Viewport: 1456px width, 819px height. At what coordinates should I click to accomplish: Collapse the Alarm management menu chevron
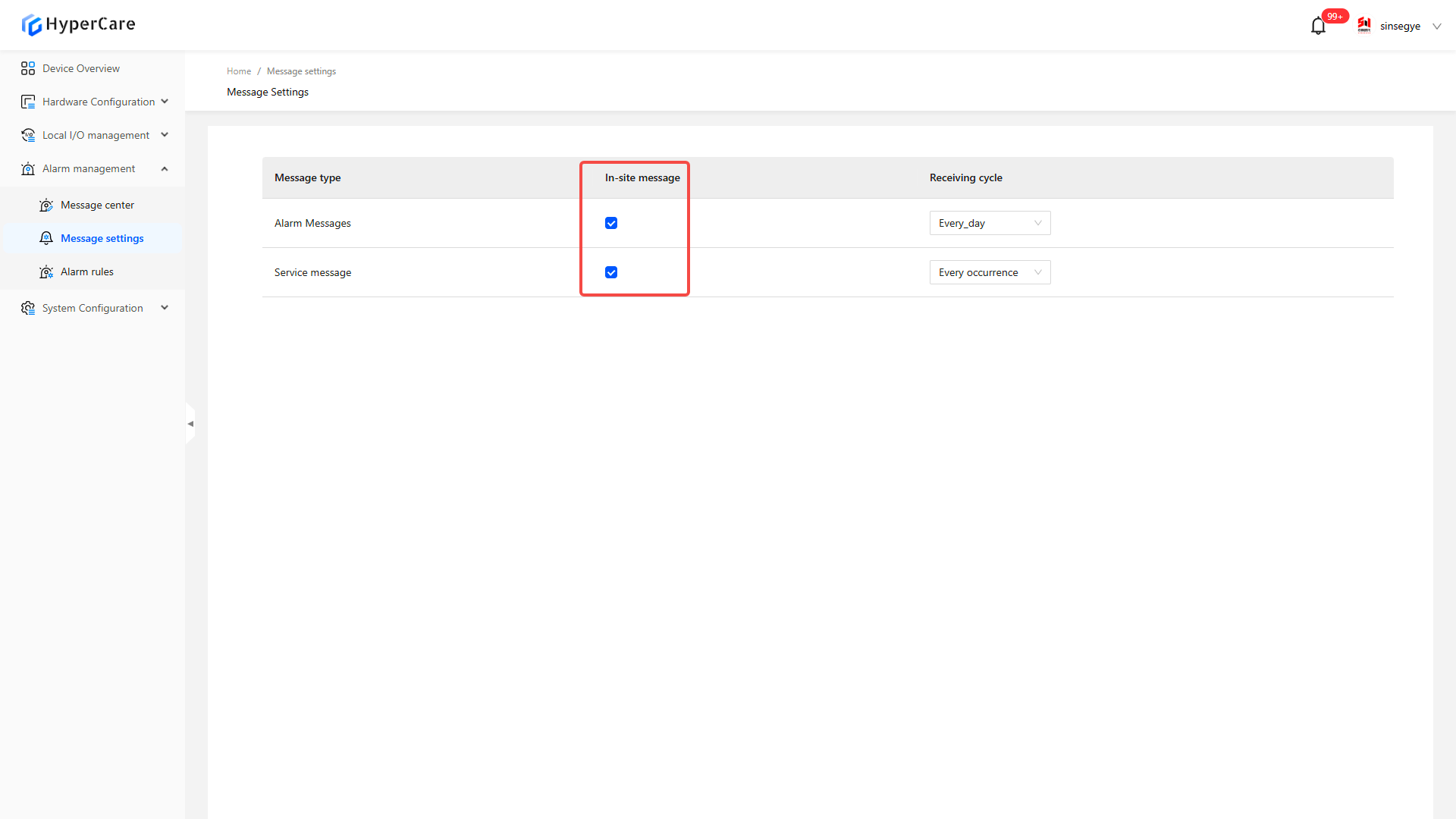point(165,168)
